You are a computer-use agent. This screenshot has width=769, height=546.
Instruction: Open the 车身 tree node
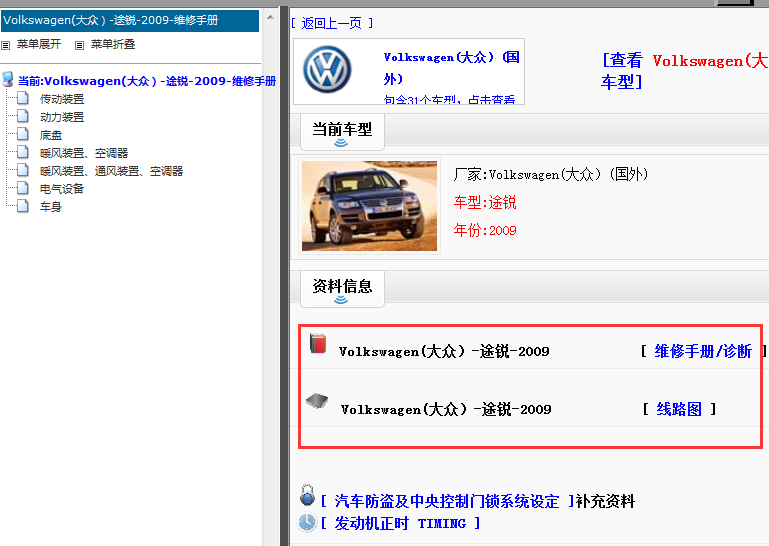pyautogui.click(x=51, y=207)
